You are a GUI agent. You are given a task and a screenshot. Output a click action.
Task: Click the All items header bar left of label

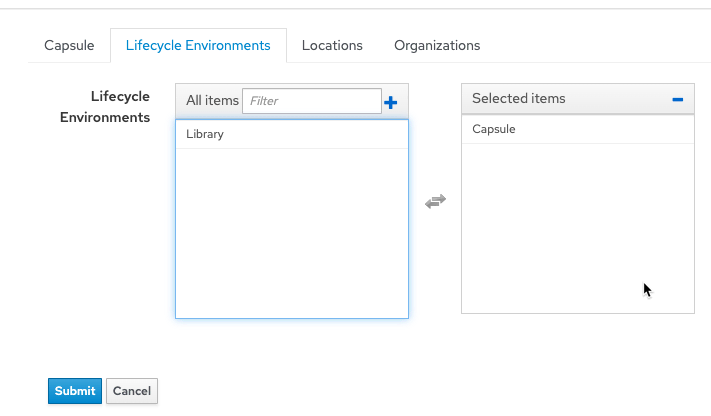pos(181,101)
